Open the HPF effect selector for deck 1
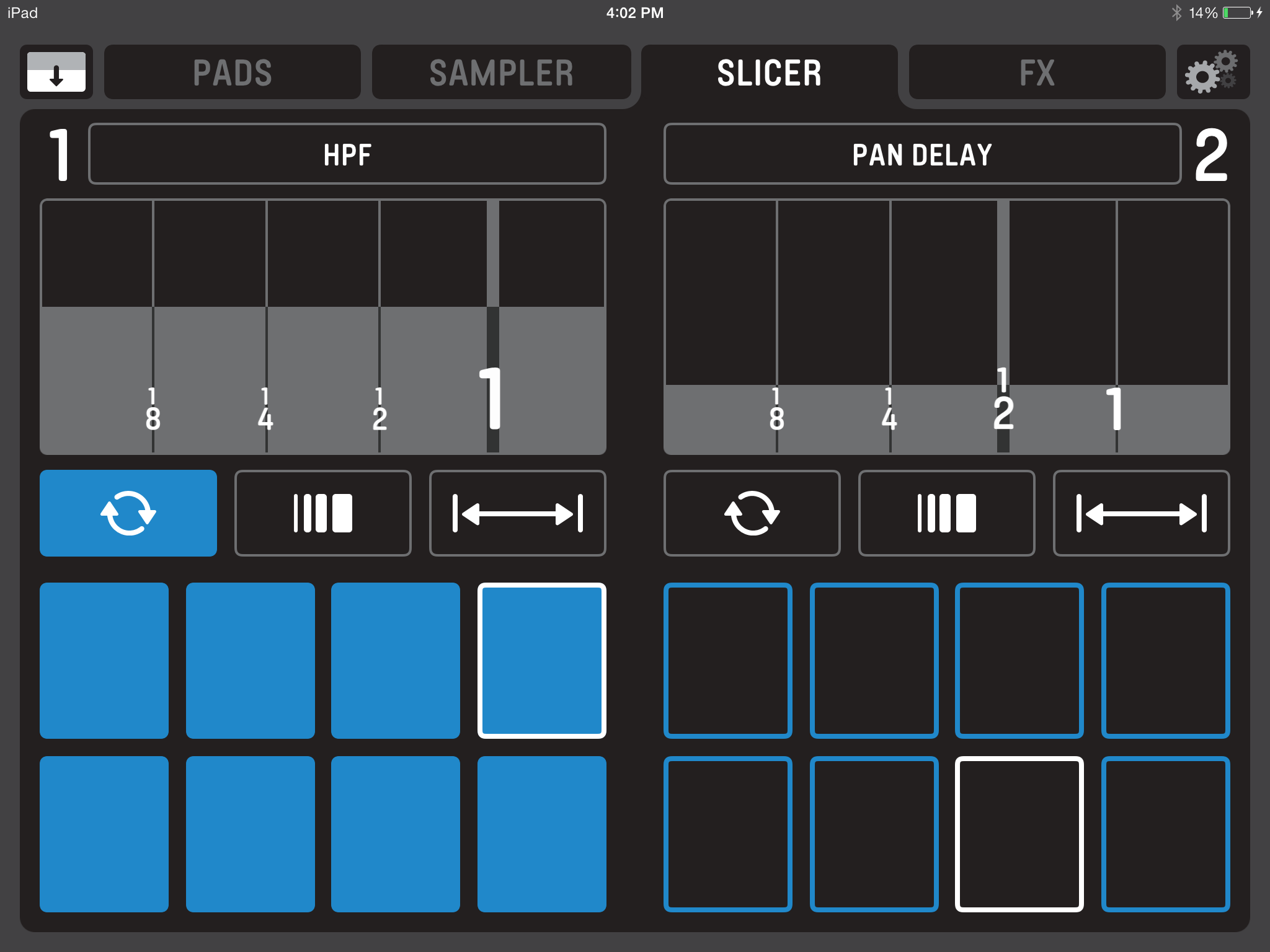The width and height of the screenshot is (1270, 952). pyautogui.click(x=347, y=154)
